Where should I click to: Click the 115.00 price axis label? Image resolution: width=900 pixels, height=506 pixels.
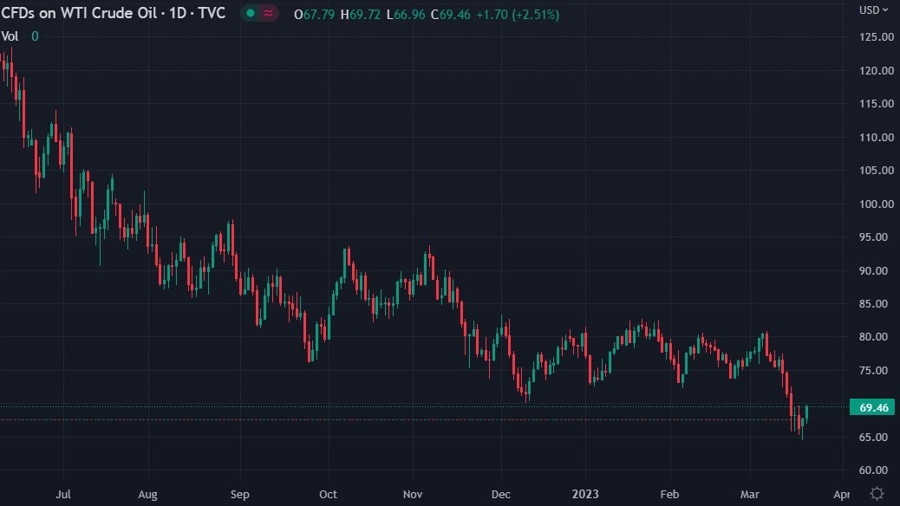(876, 104)
